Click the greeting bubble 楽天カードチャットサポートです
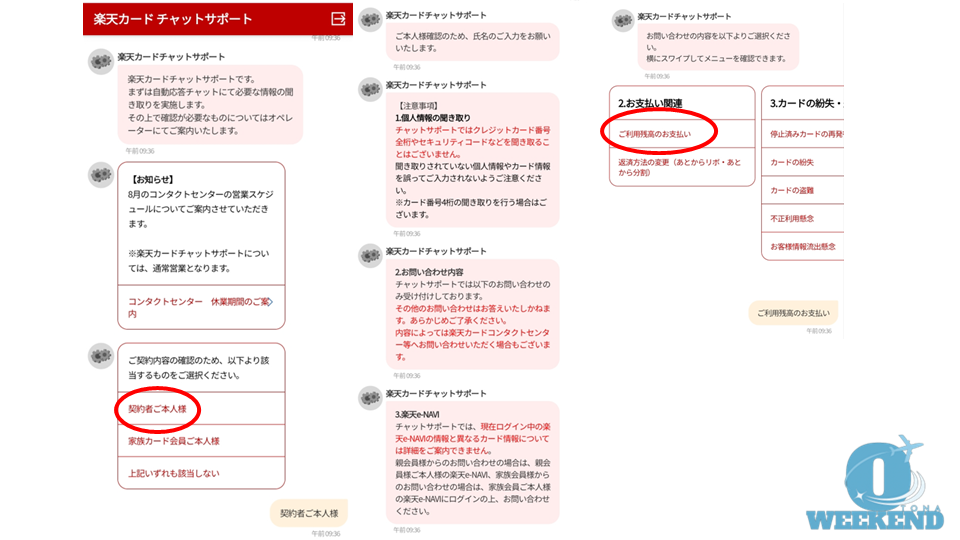The image size is (960, 540). (x=211, y=105)
